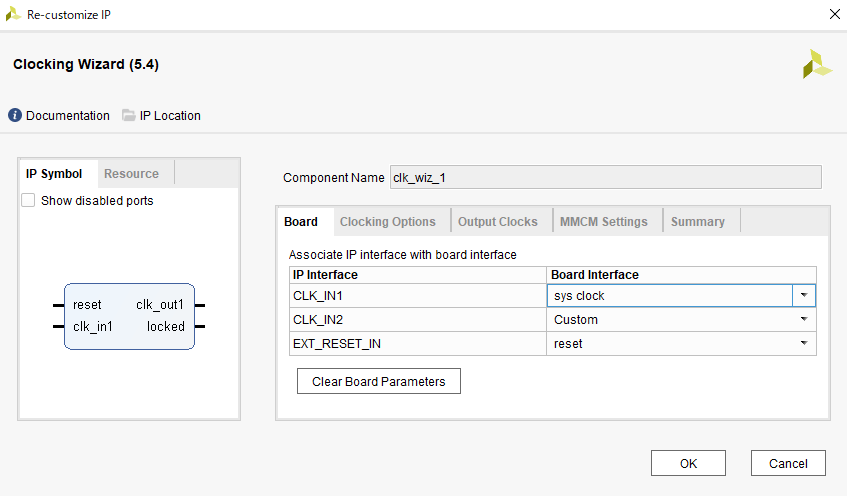847x496 pixels.
Task: Click the Vivado logo in title bar
Action: tap(13, 15)
